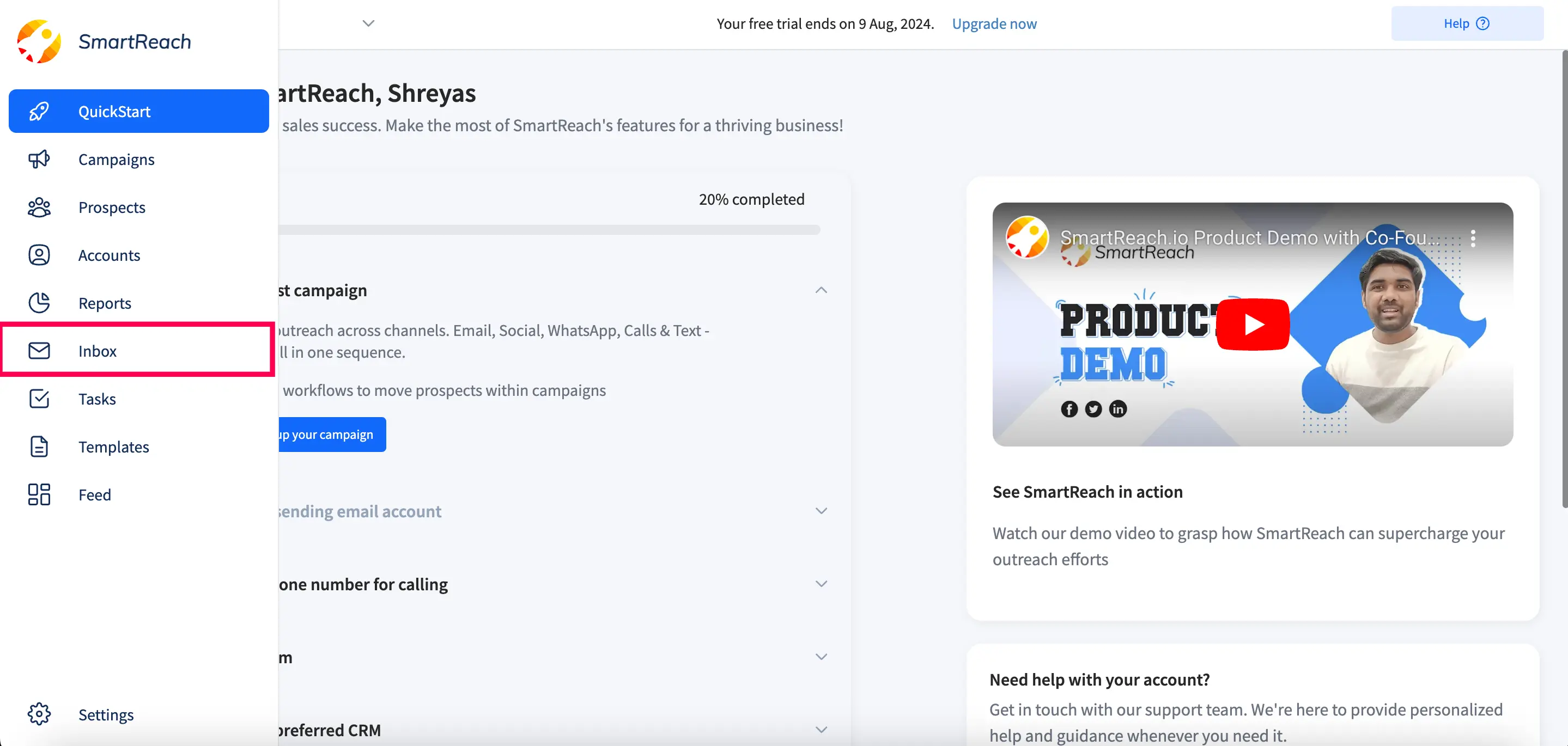Click the Accounts user-circle icon

tap(39, 255)
